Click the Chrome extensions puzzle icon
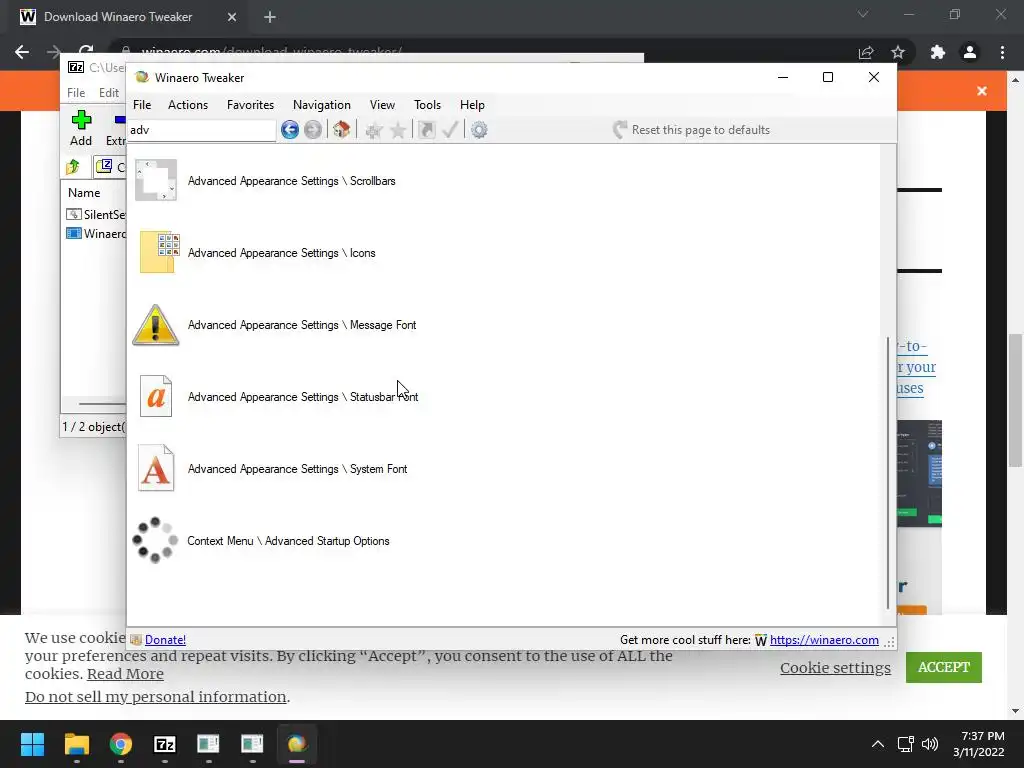This screenshot has height=768, width=1024. tap(938, 52)
